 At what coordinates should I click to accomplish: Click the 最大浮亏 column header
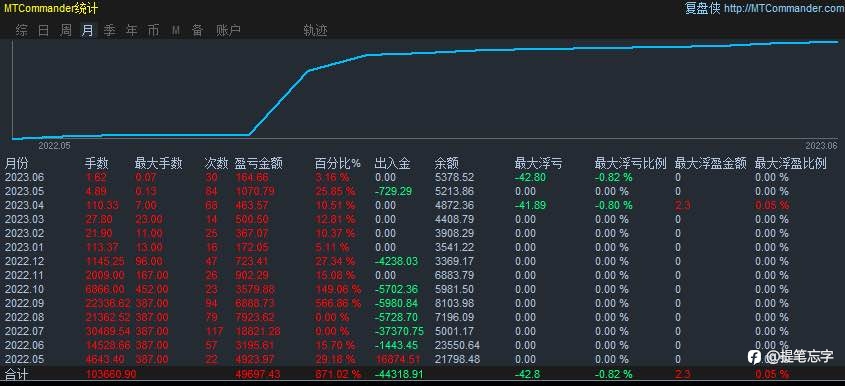coord(538,163)
